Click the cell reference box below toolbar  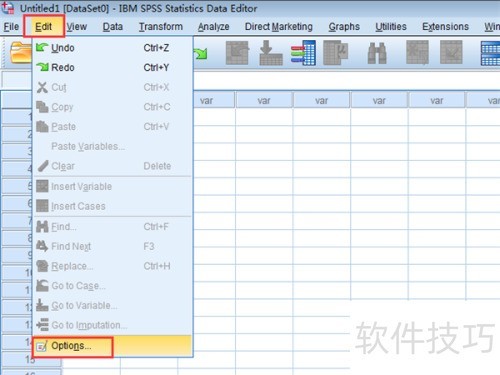(x=17, y=80)
